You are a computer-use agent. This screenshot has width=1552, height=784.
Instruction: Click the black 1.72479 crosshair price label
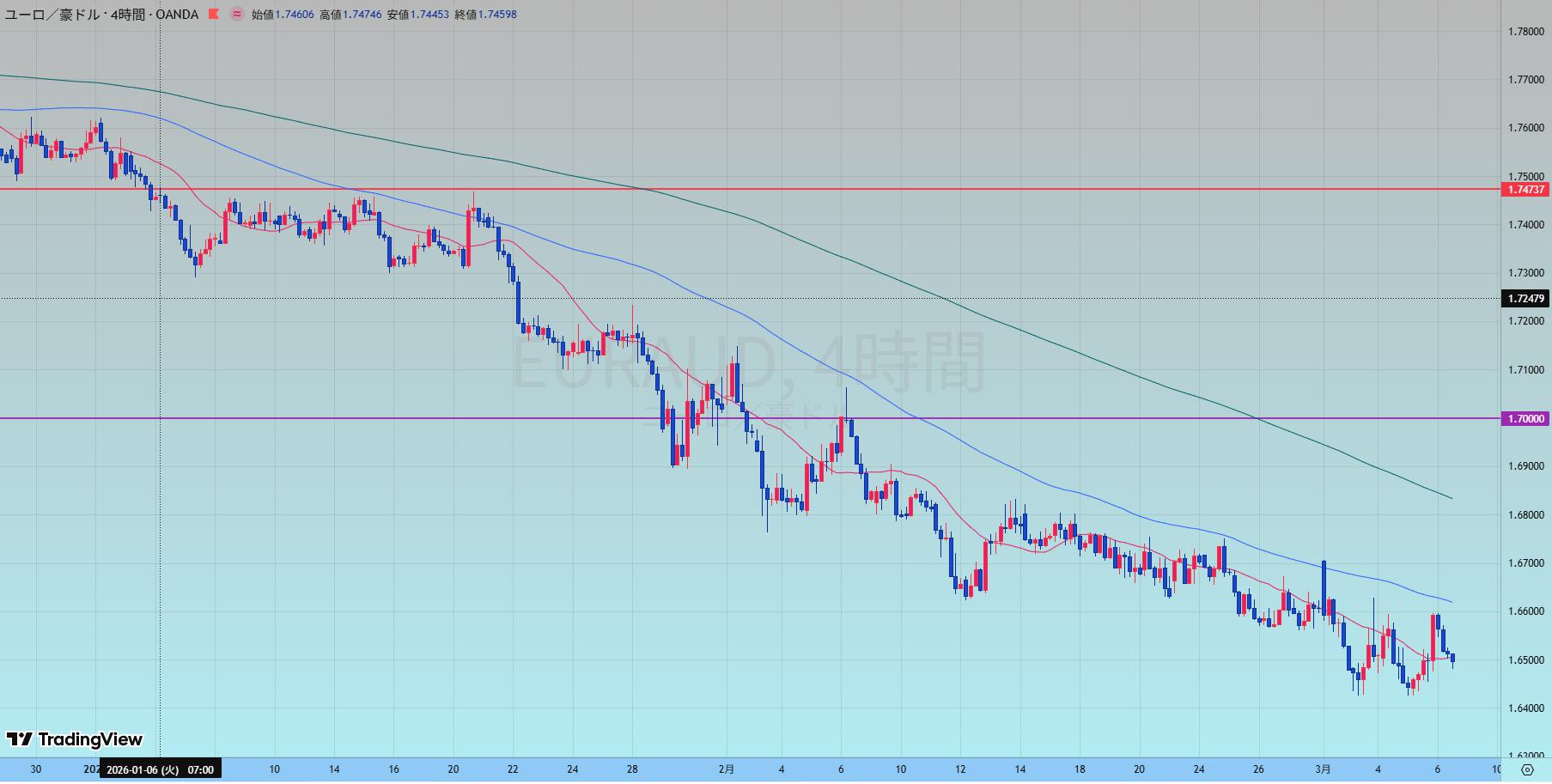(1526, 299)
